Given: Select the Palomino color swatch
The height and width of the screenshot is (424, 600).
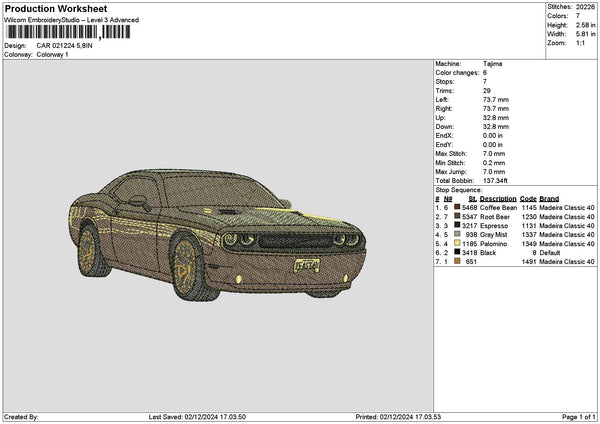Looking at the screenshot, I should [458, 243].
